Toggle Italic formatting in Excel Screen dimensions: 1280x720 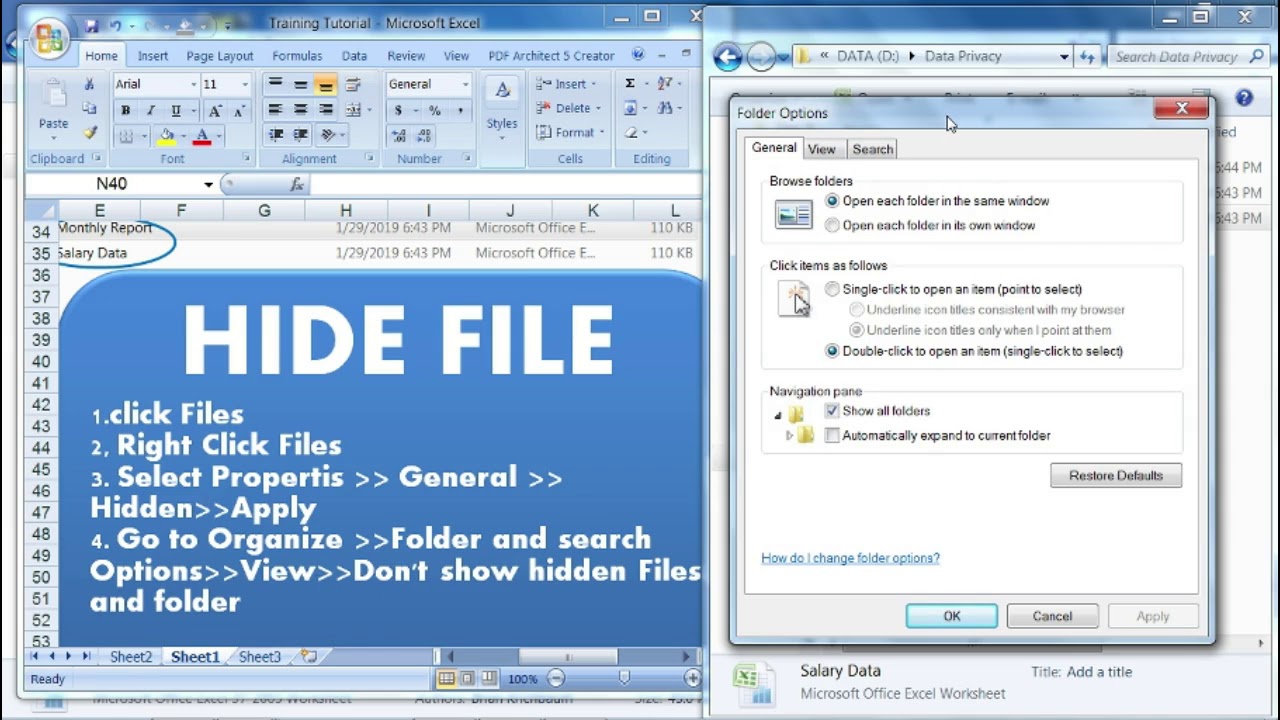tap(150, 110)
